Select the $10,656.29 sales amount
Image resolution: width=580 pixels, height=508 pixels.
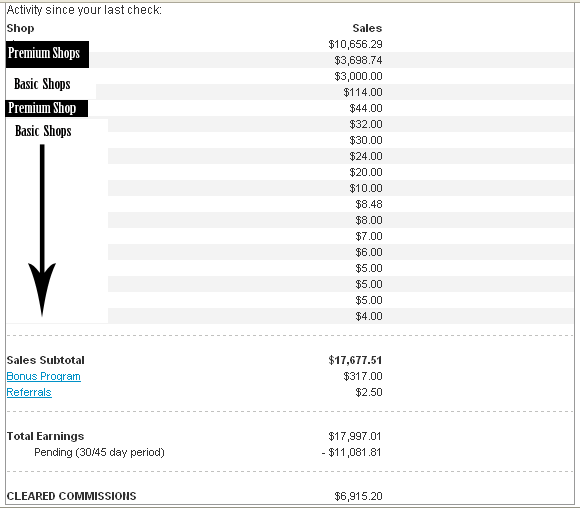355,44
